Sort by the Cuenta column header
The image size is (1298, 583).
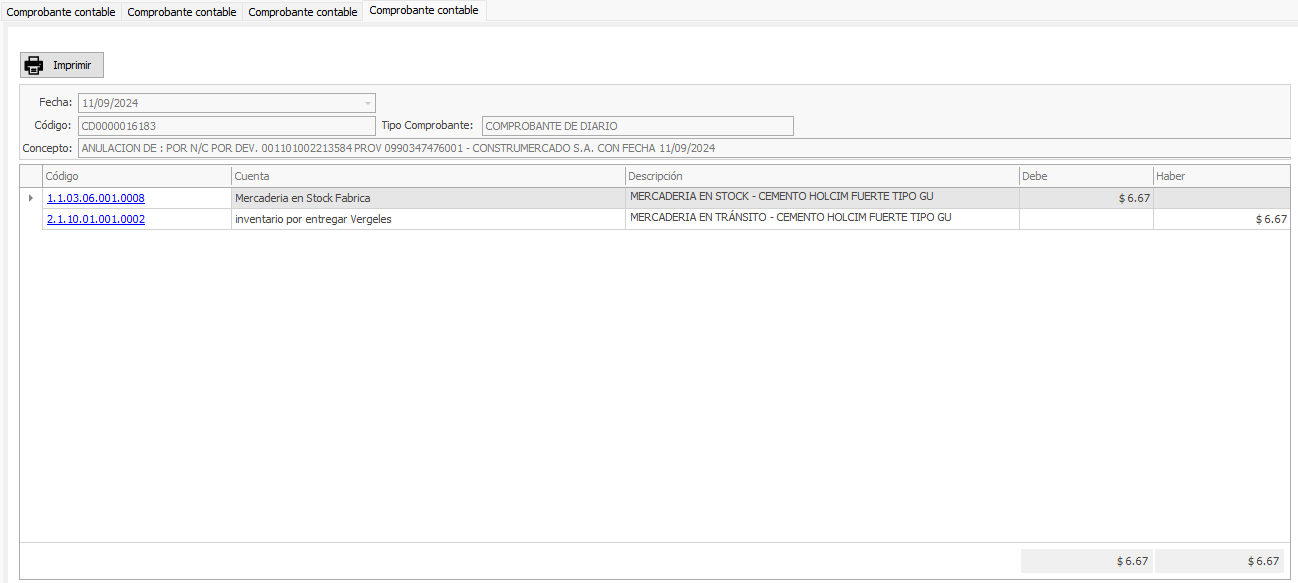click(x=427, y=176)
